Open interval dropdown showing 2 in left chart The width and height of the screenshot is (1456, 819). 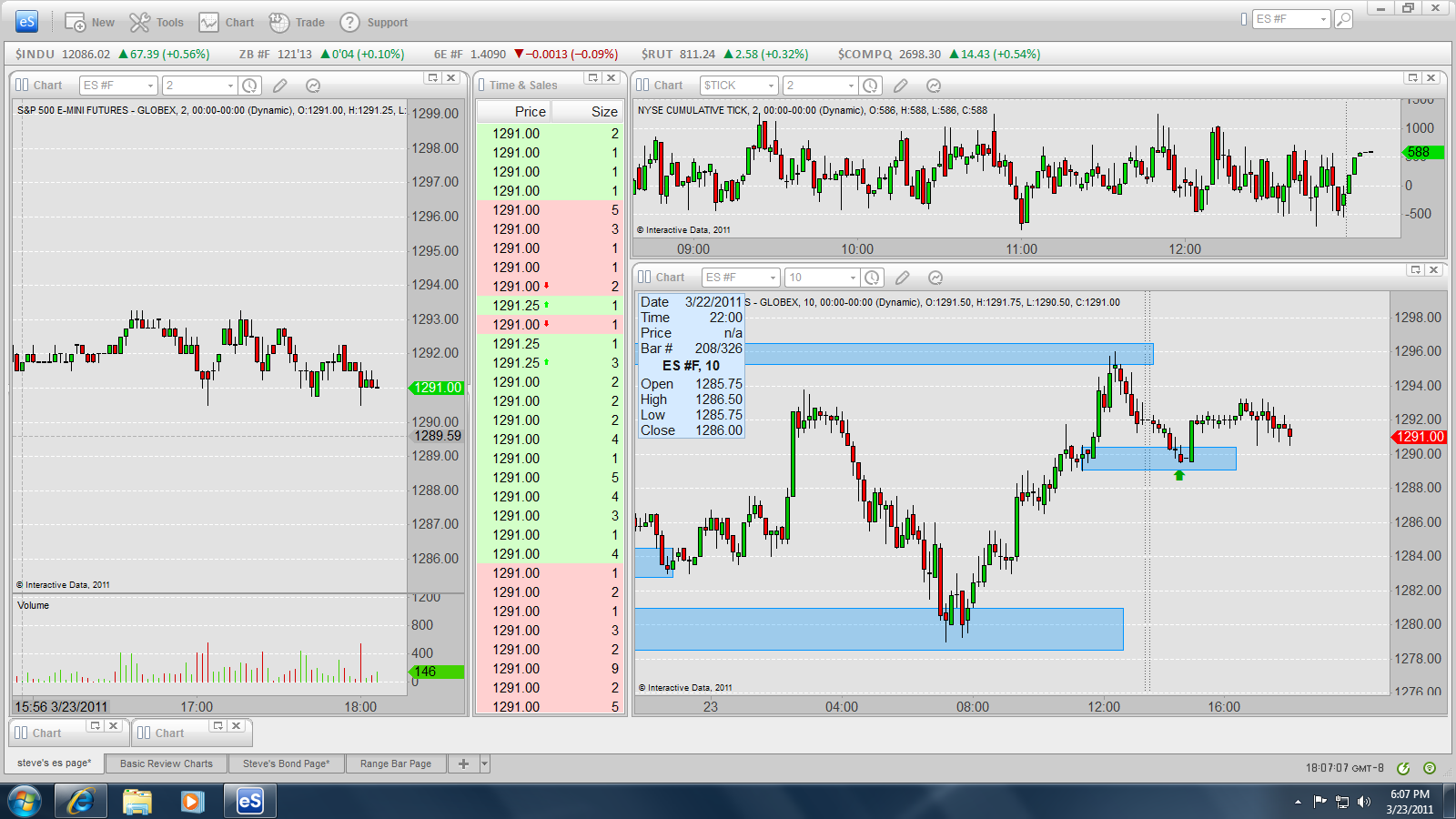(x=230, y=86)
